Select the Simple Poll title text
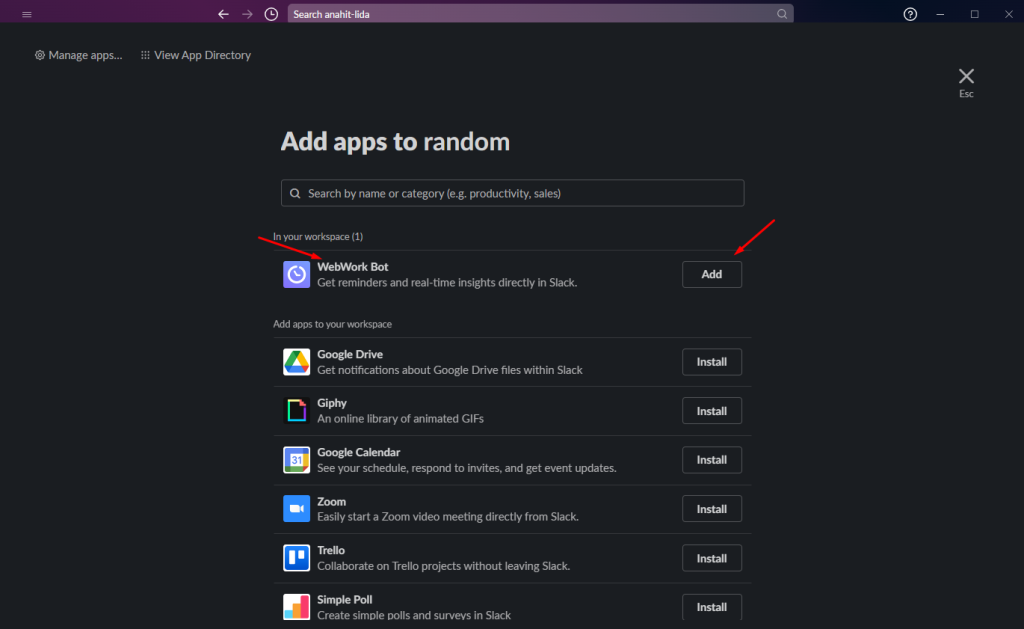 (345, 600)
